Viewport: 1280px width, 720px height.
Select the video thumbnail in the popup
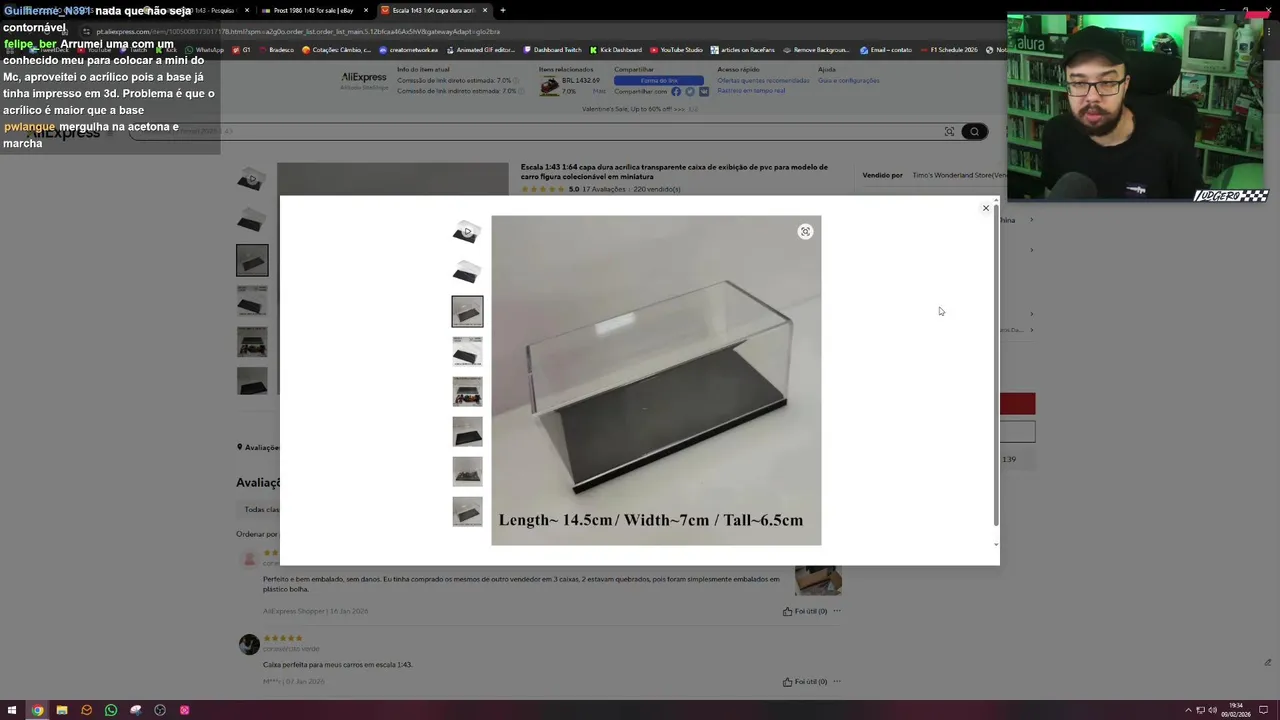pos(467,232)
